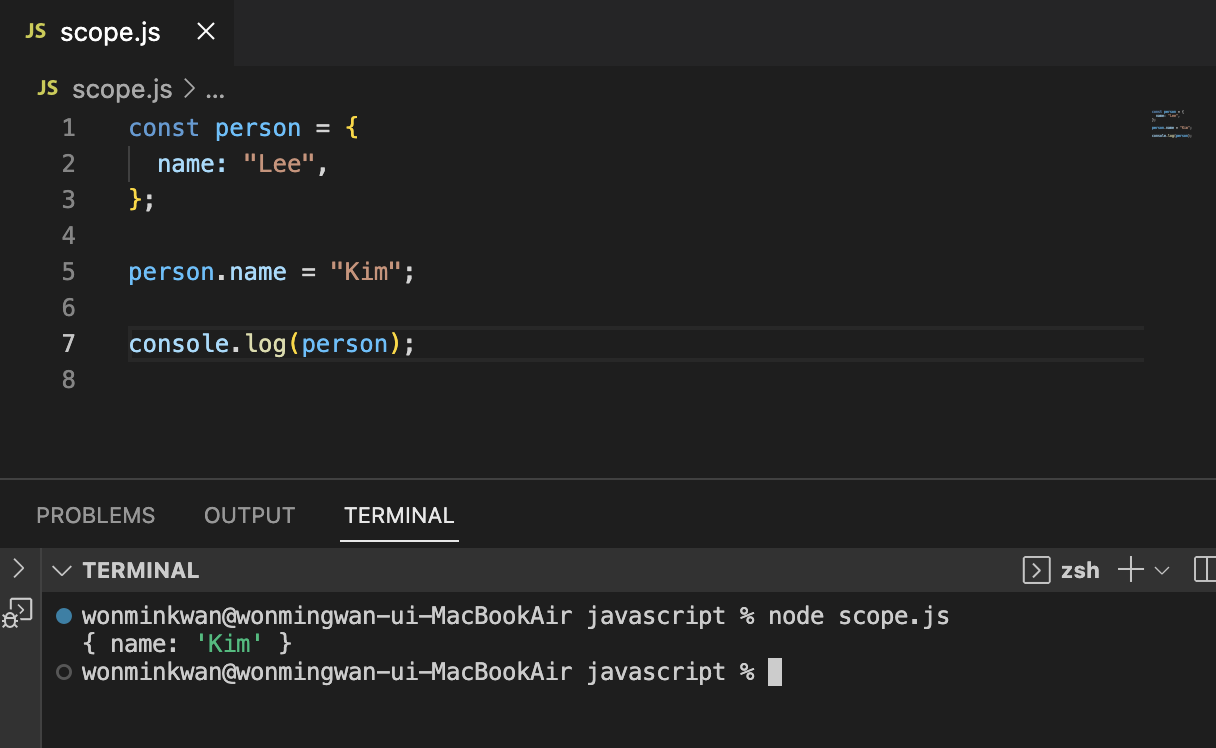1216x748 pixels.
Task: Expand the side bar chevron arrow
Action: pyautogui.click(x=18, y=569)
